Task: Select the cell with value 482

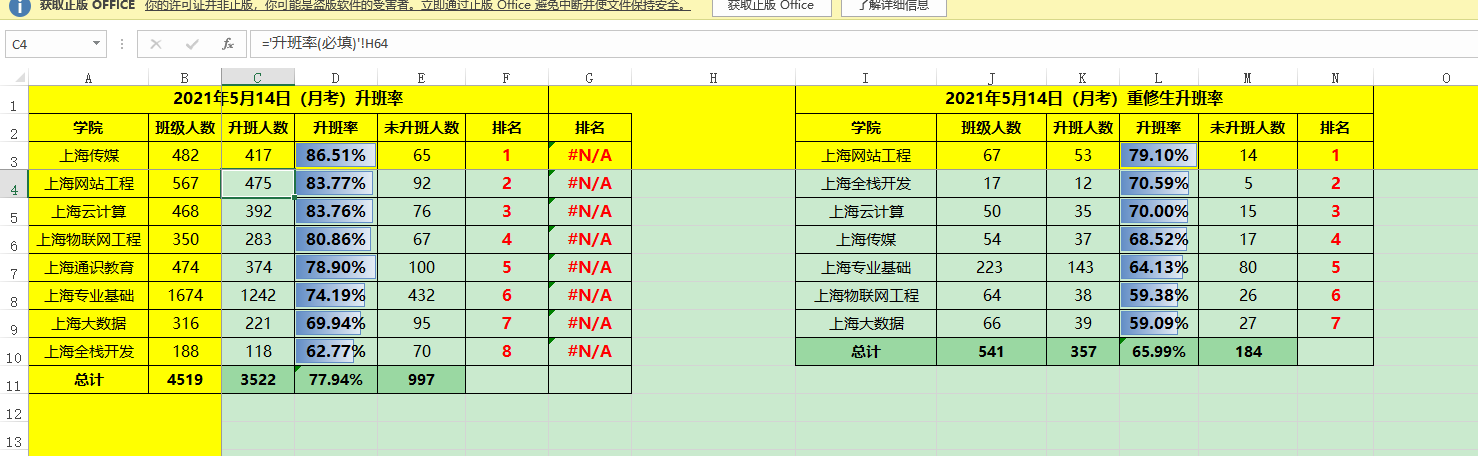Action: (185, 156)
